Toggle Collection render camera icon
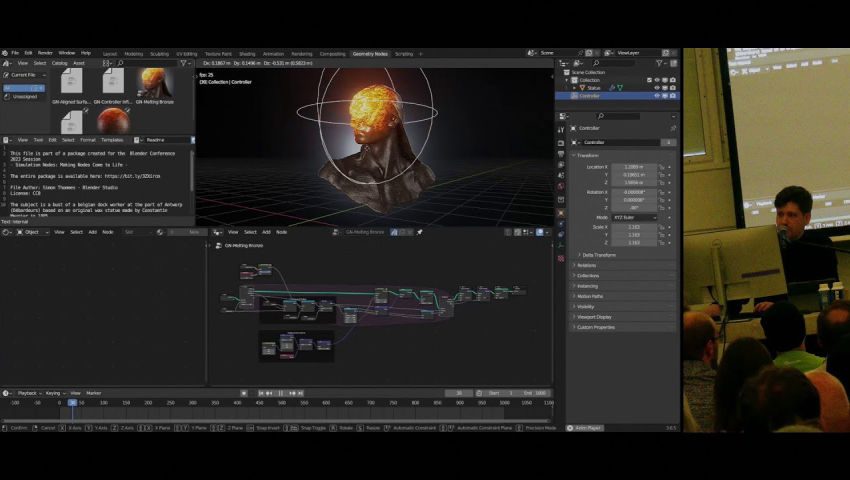Viewport: 850px width, 480px height. click(x=673, y=80)
